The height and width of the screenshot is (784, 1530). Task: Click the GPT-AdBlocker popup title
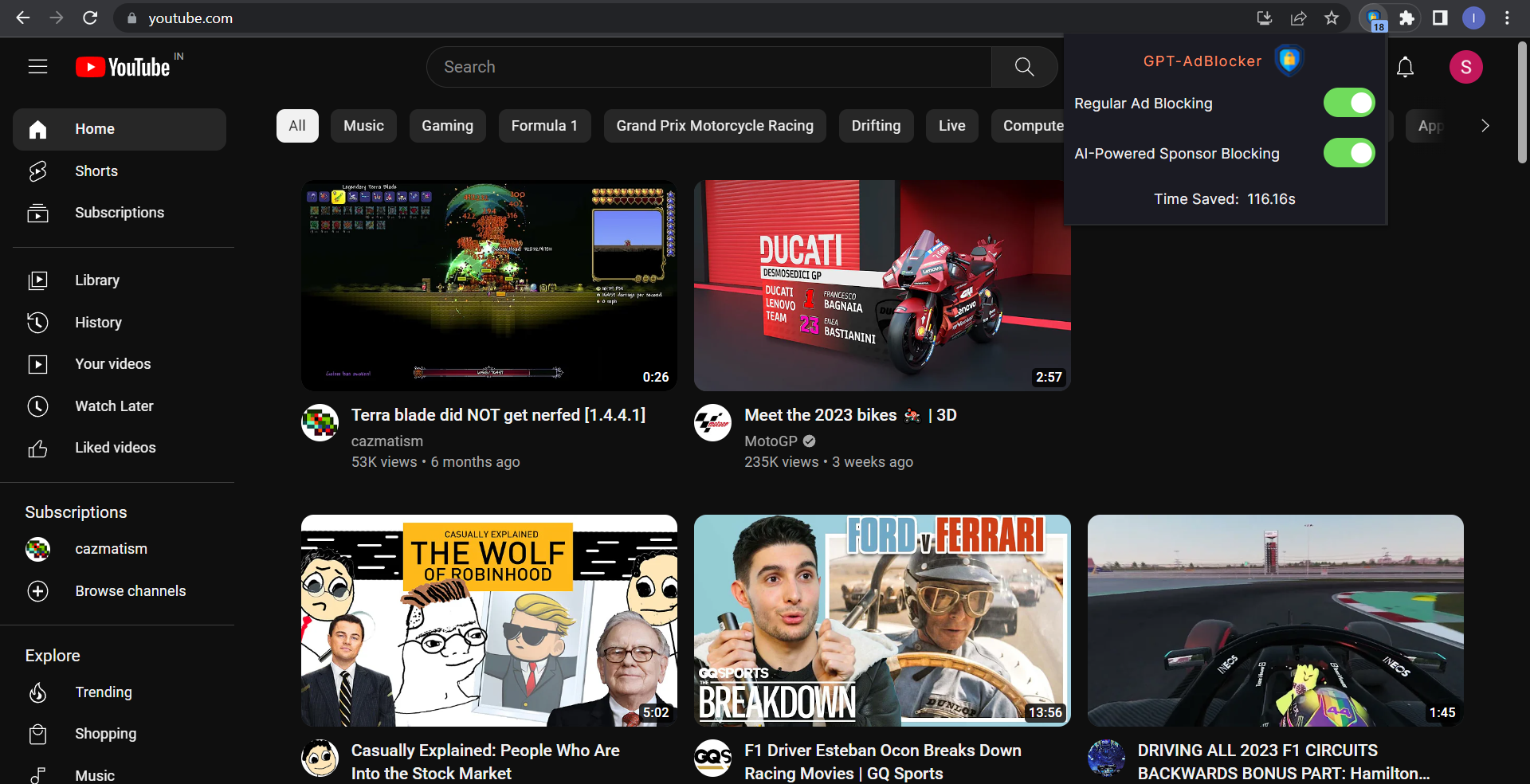click(1202, 61)
